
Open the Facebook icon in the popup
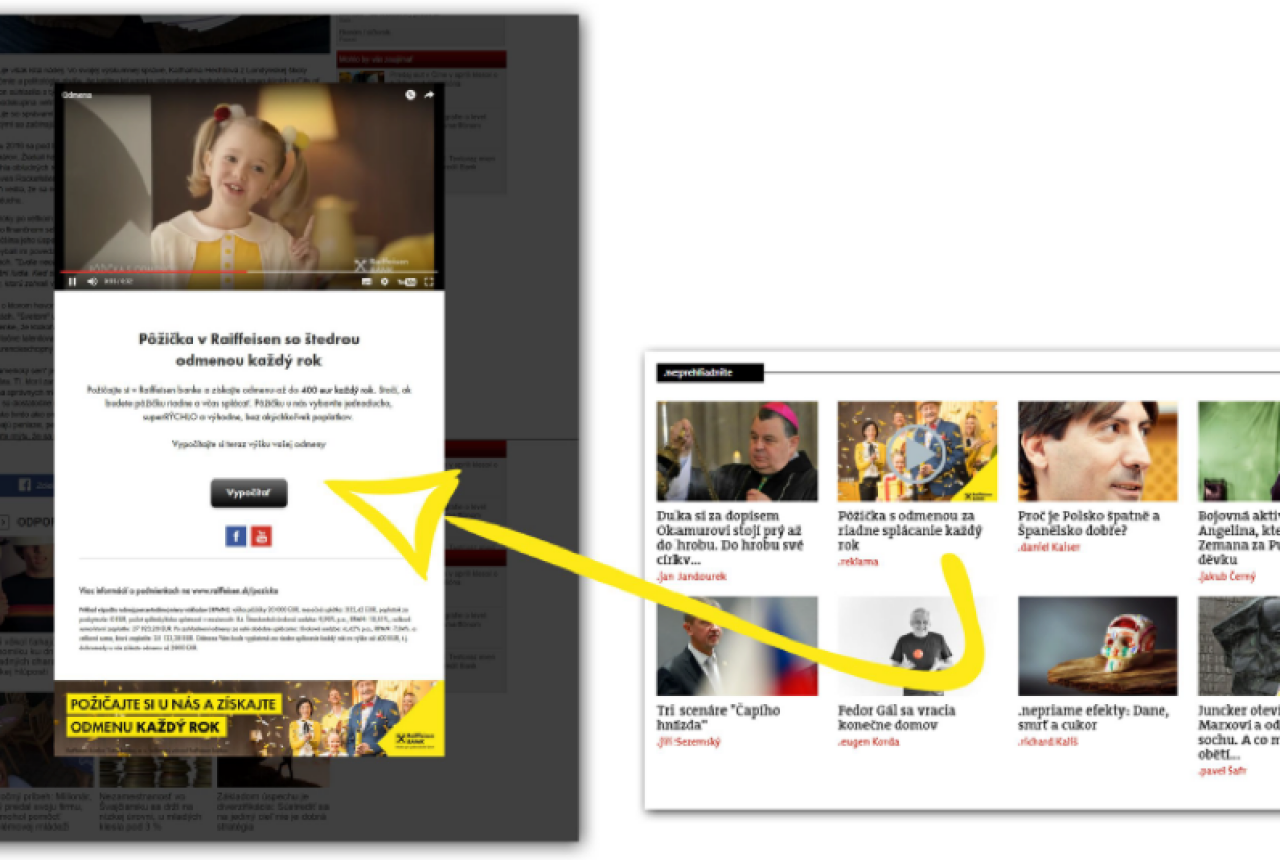click(236, 536)
